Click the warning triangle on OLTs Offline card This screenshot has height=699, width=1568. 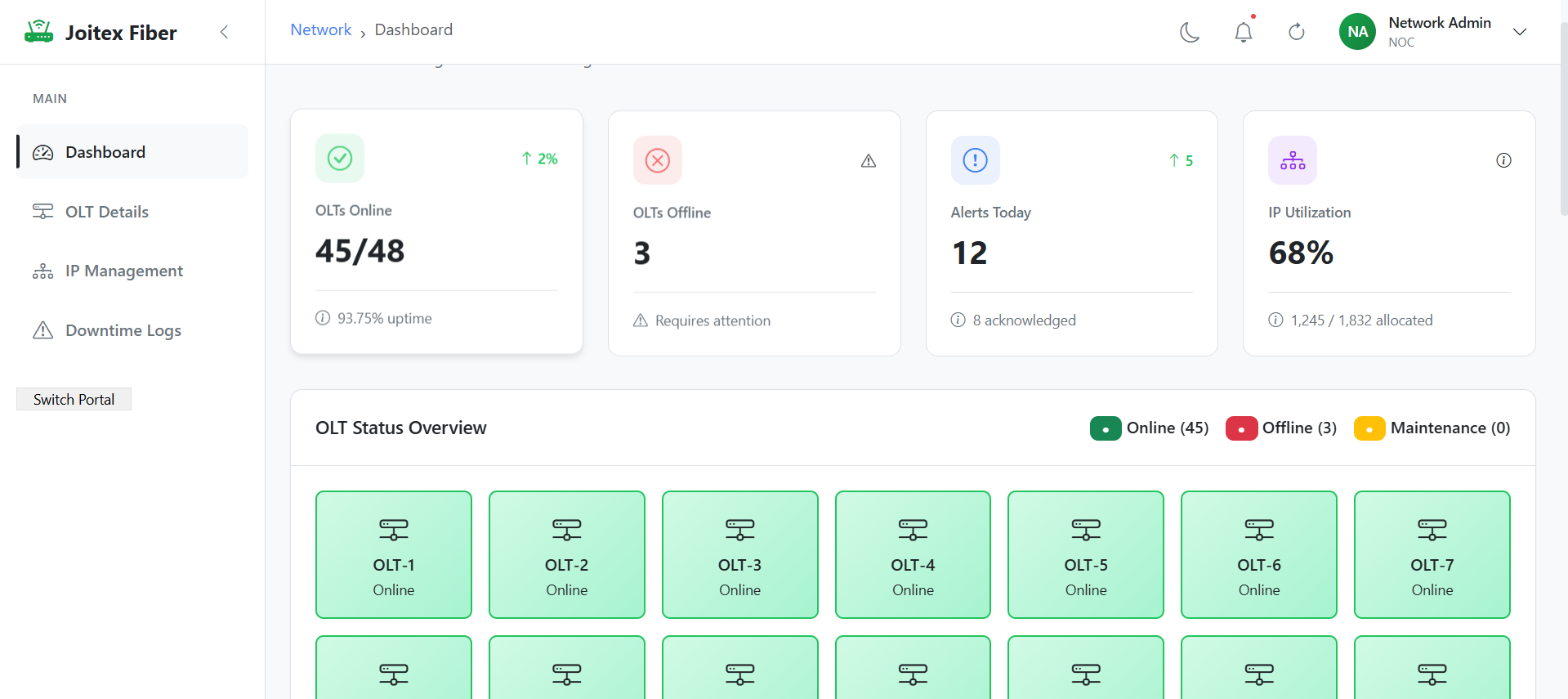[869, 161]
